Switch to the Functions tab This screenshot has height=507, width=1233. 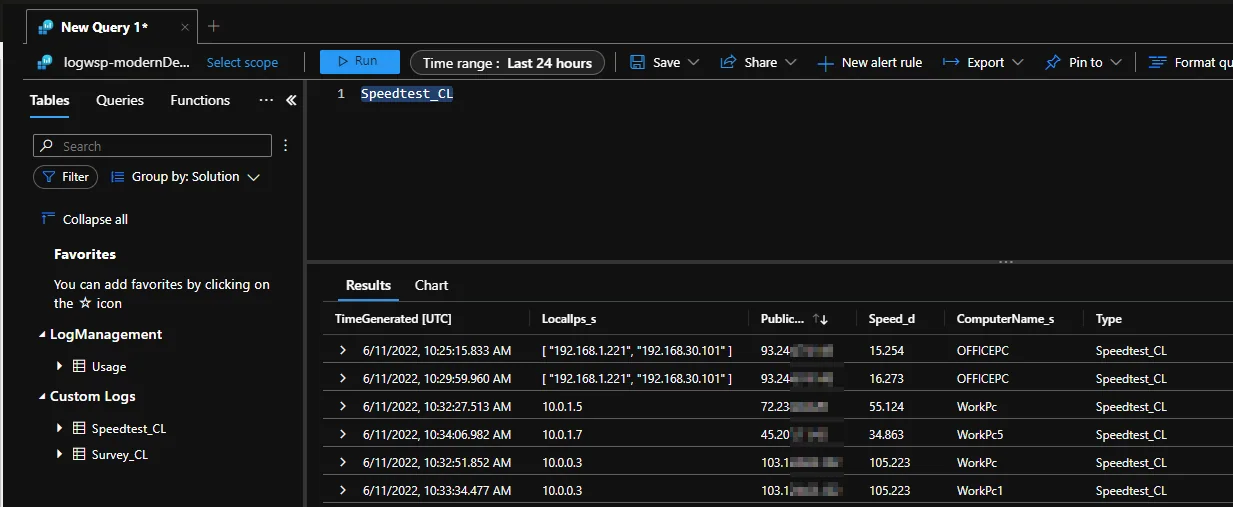(x=200, y=100)
